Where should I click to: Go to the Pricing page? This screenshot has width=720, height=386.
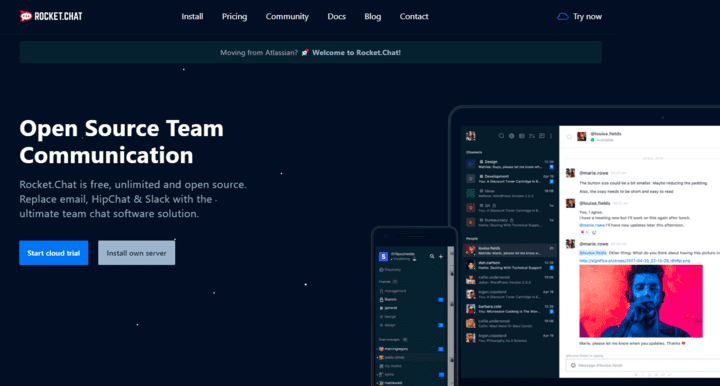(234, 17)
